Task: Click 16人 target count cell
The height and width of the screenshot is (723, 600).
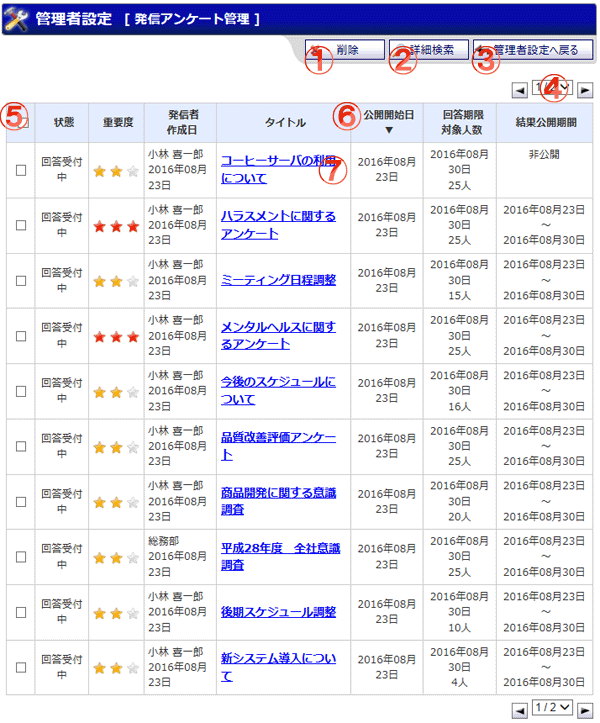Action: coord(459,406)
